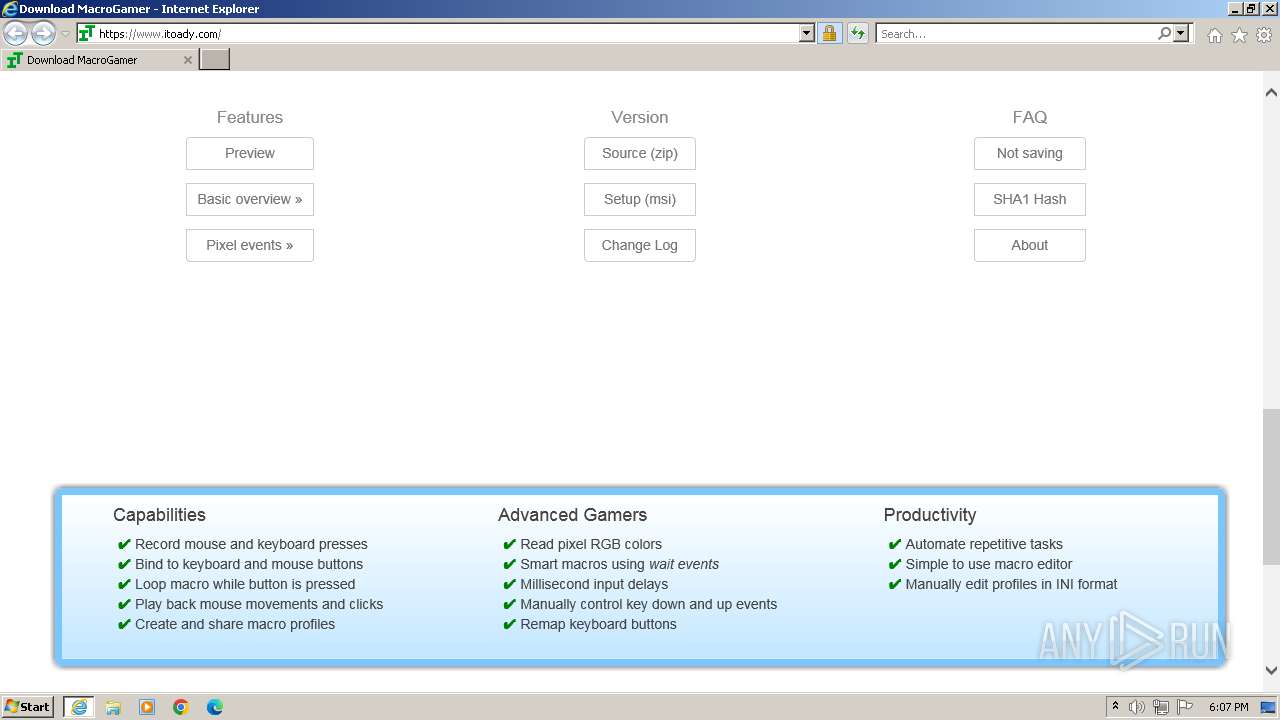
Task: Click 'Manually edit profiles in INI format'
Action: click(1011, 584)
